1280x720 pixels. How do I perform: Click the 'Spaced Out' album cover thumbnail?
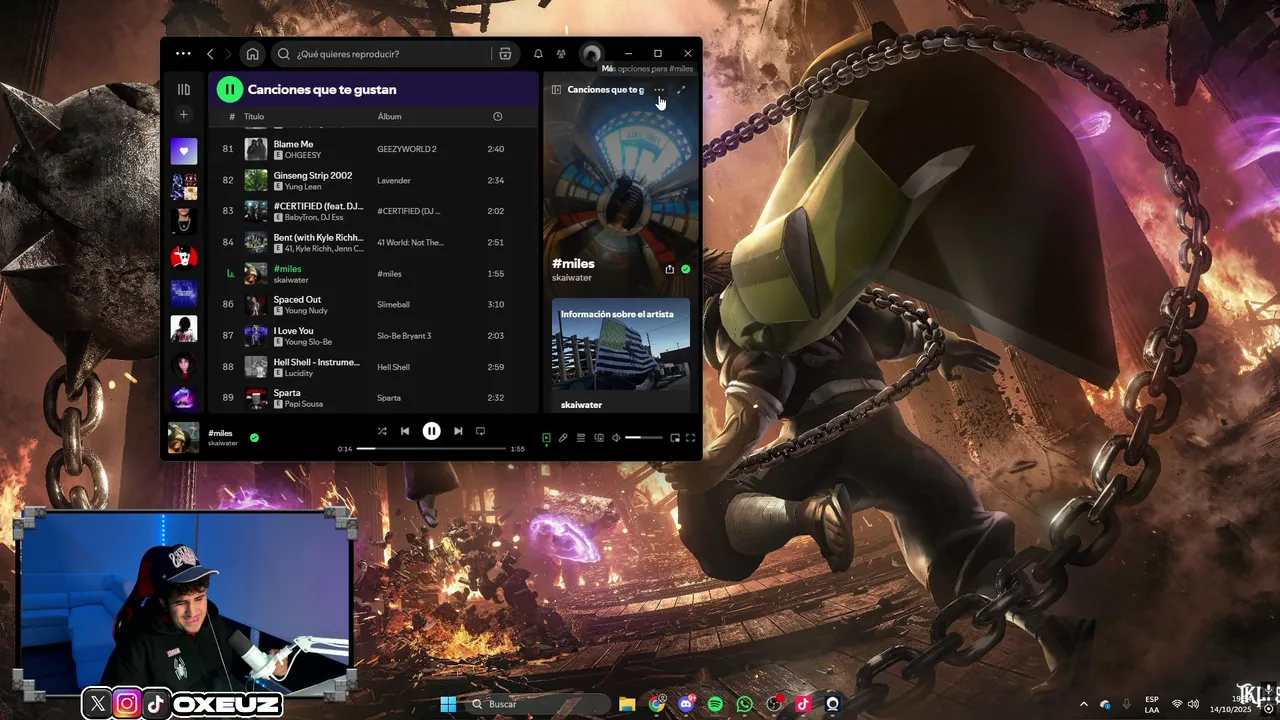(x=256, y=305)
